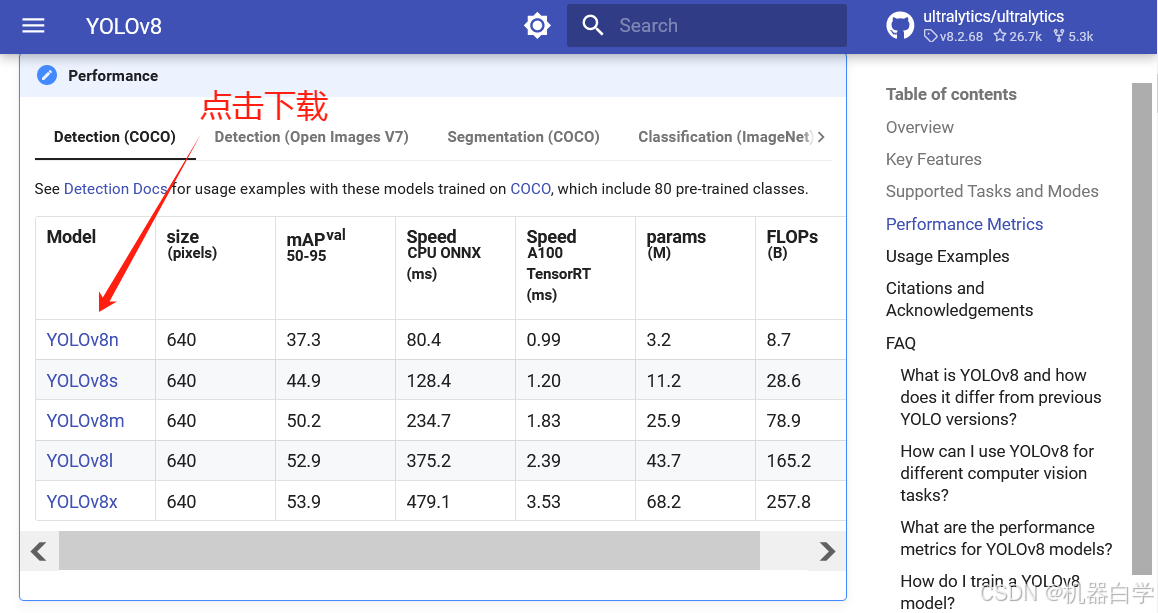Open FAQ 'What is YOLOv8 and how' link
Screen dimensions: 1158x613
[x=1001, y=397]
